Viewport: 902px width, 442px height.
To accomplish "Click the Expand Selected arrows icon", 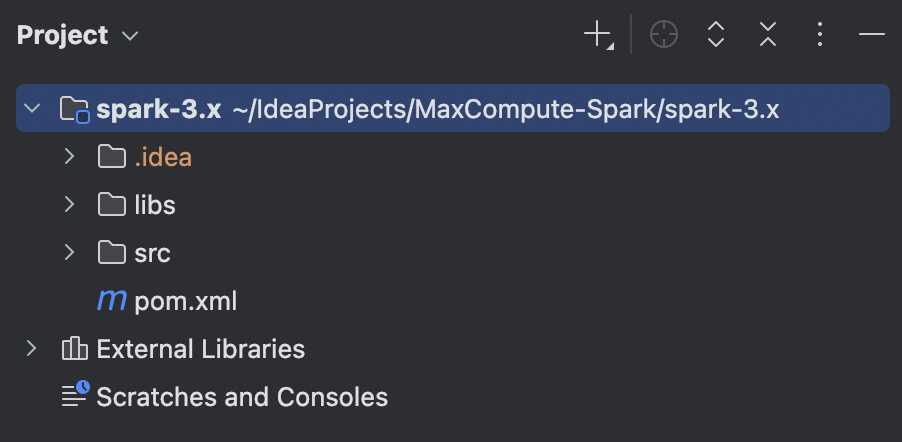I will tap(715, 35).
